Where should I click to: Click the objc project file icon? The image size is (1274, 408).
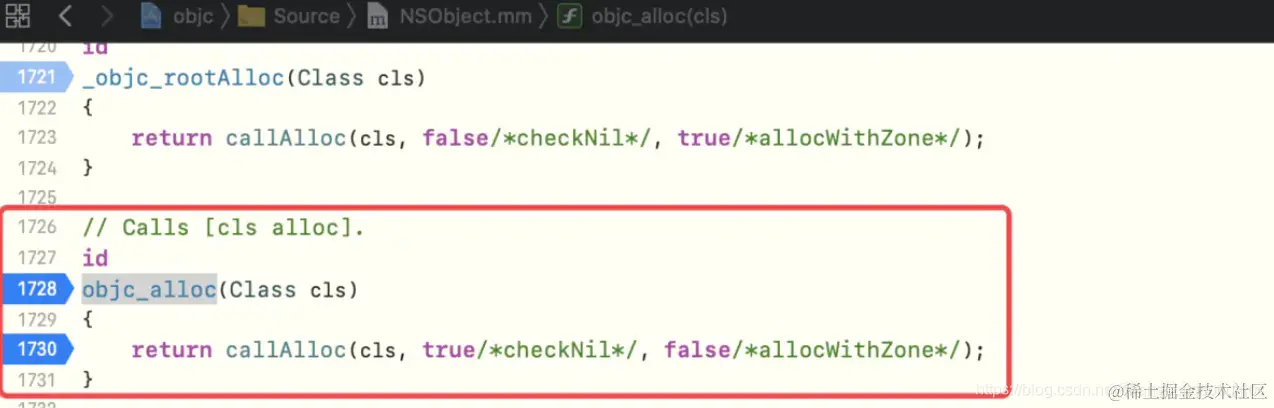[153, 17]
